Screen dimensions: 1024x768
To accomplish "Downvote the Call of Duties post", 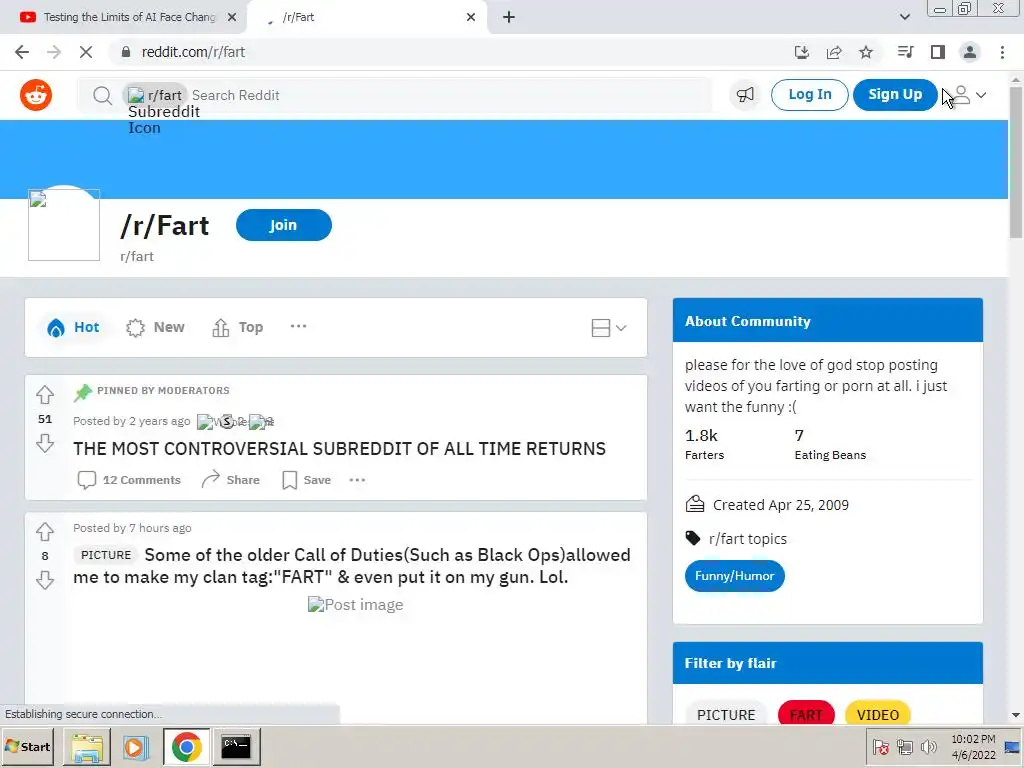I will tap(45, 580).
